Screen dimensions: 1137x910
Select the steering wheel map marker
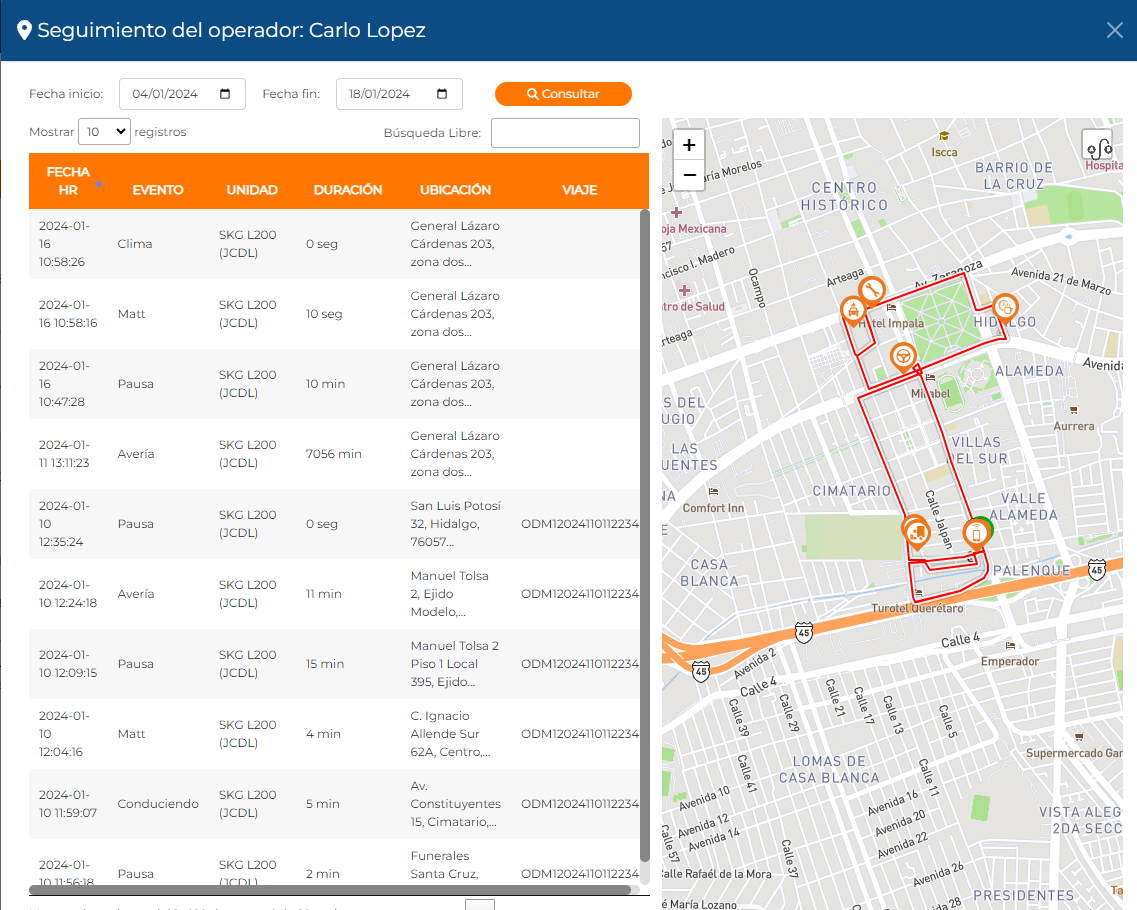[x=902, y=356]
